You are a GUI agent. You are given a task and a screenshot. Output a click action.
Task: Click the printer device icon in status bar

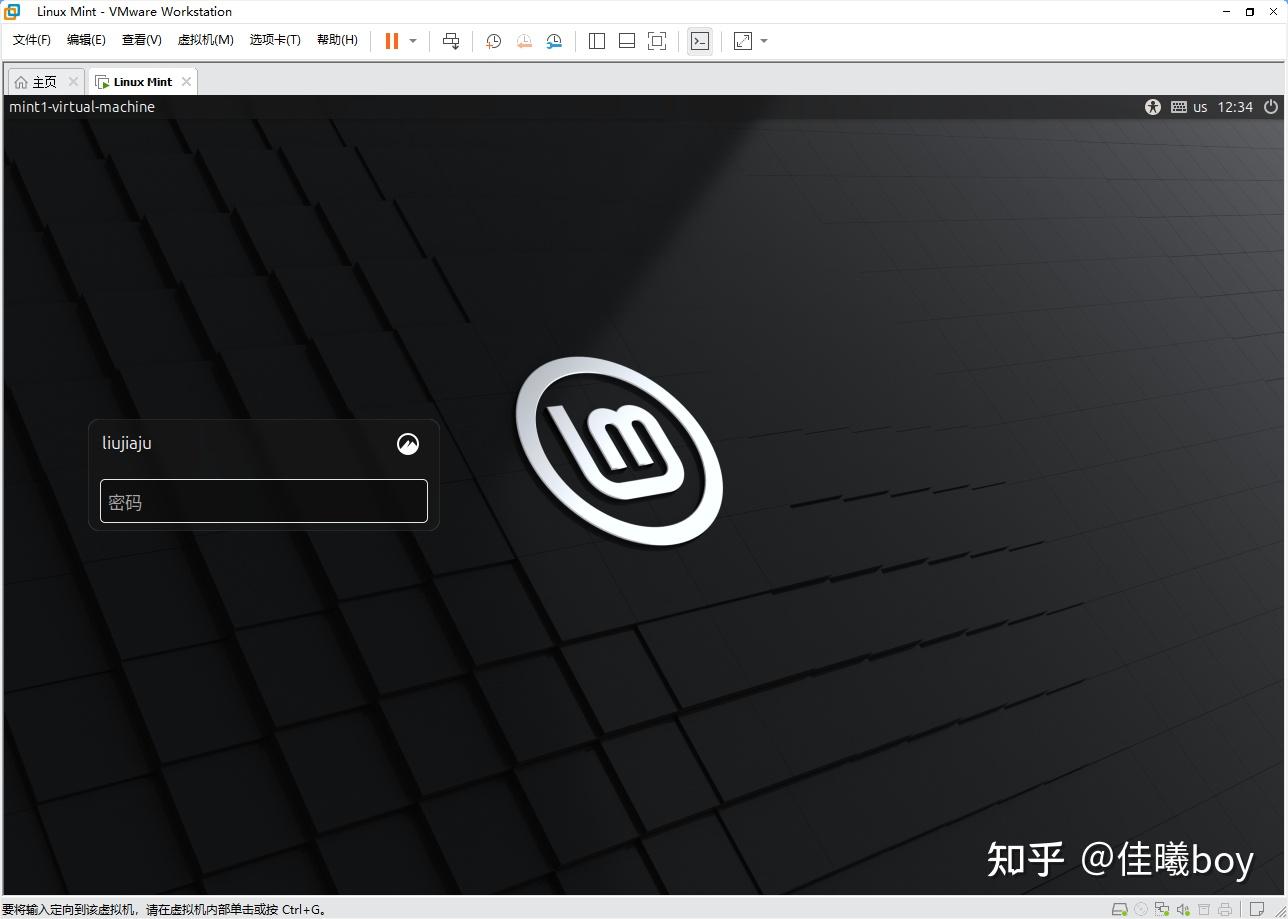[x=1226, y=910]
